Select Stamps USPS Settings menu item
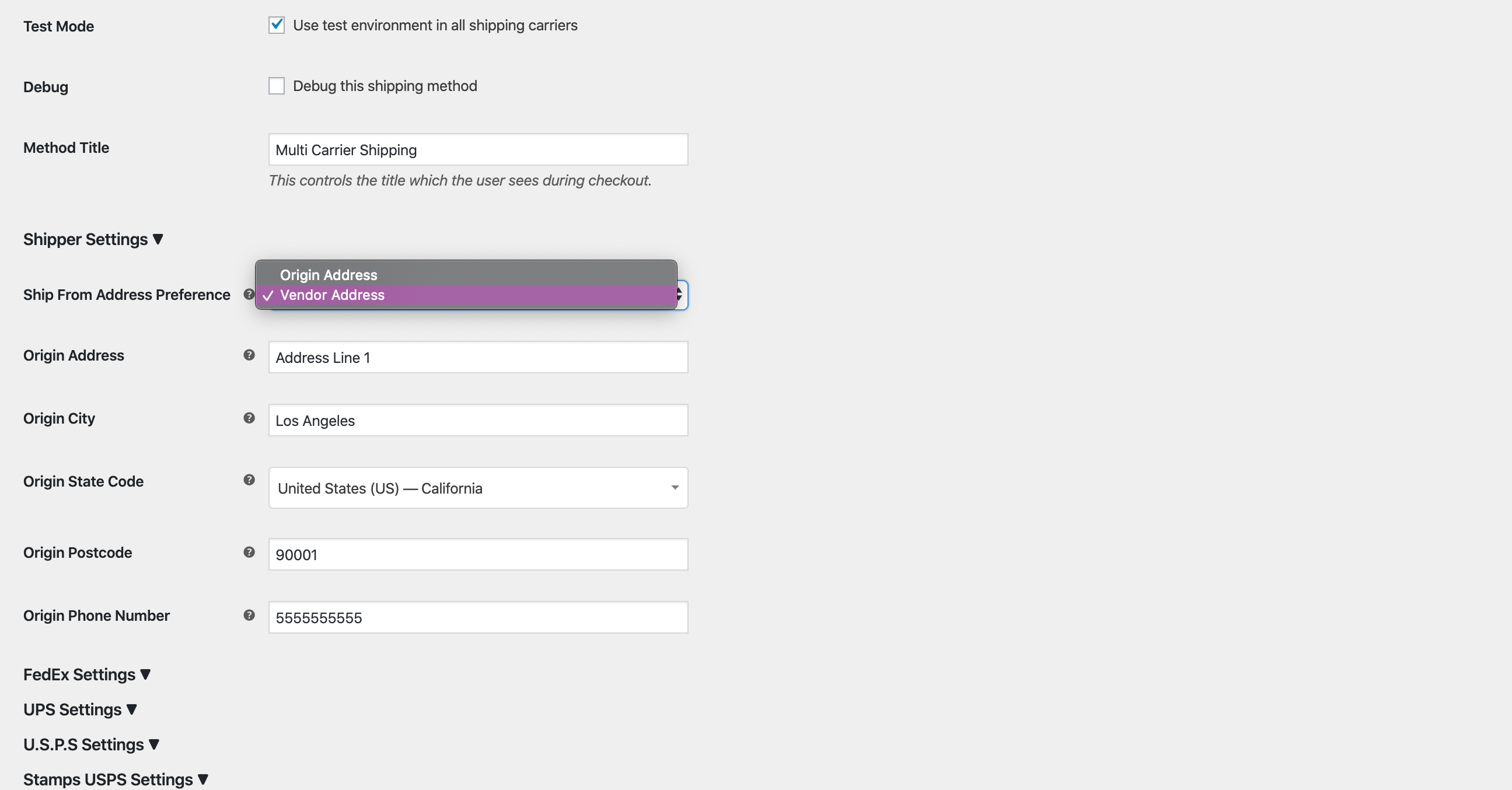1512x790 pixels. tap(114, 779)
